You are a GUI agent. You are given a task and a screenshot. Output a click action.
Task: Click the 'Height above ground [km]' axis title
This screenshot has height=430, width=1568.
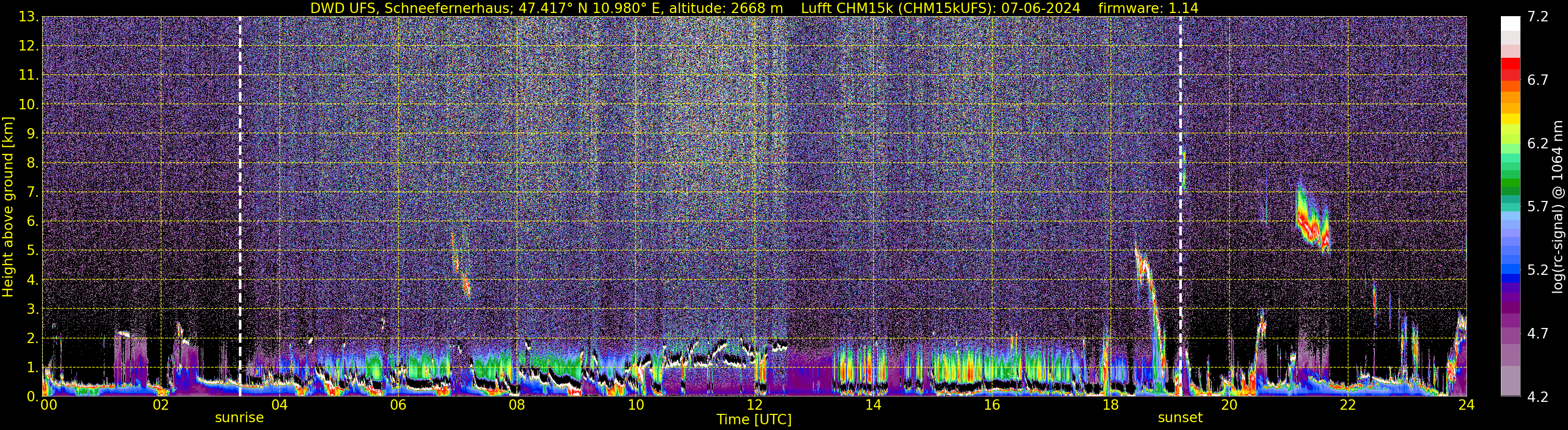click(8, 207)
